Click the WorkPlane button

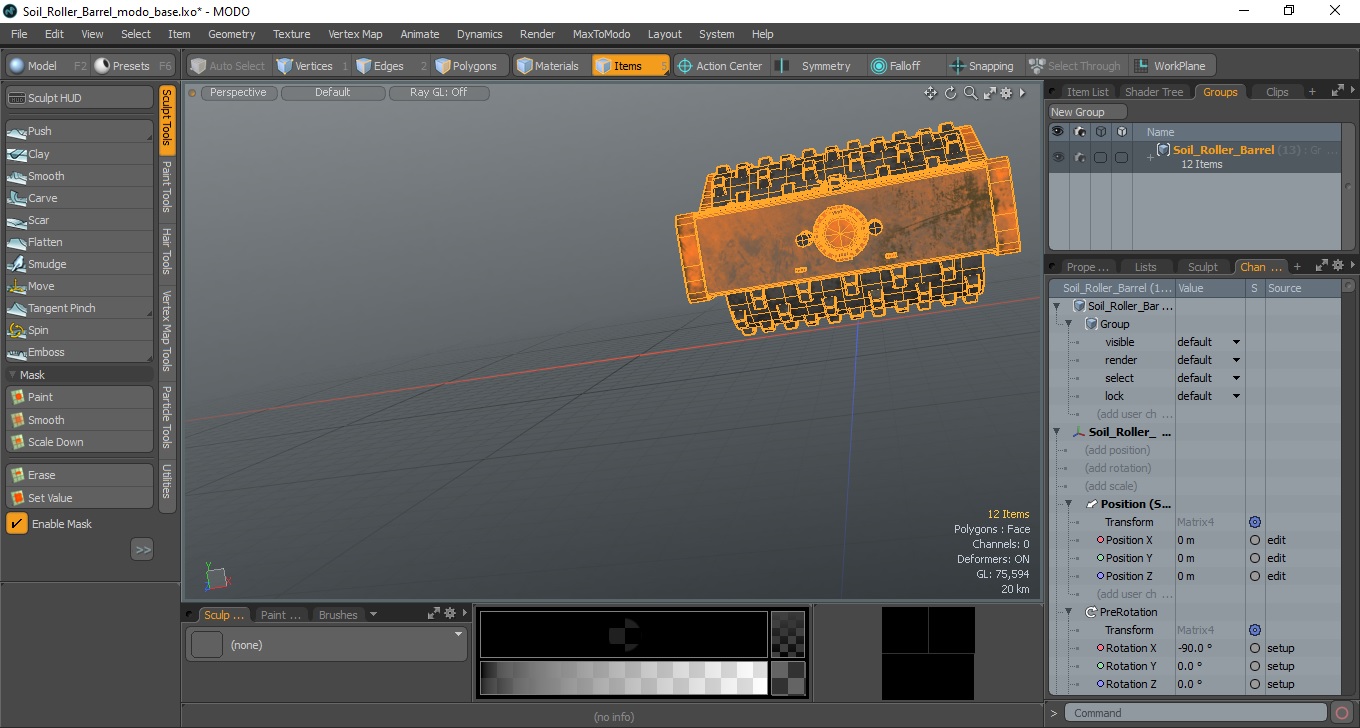1171,66
